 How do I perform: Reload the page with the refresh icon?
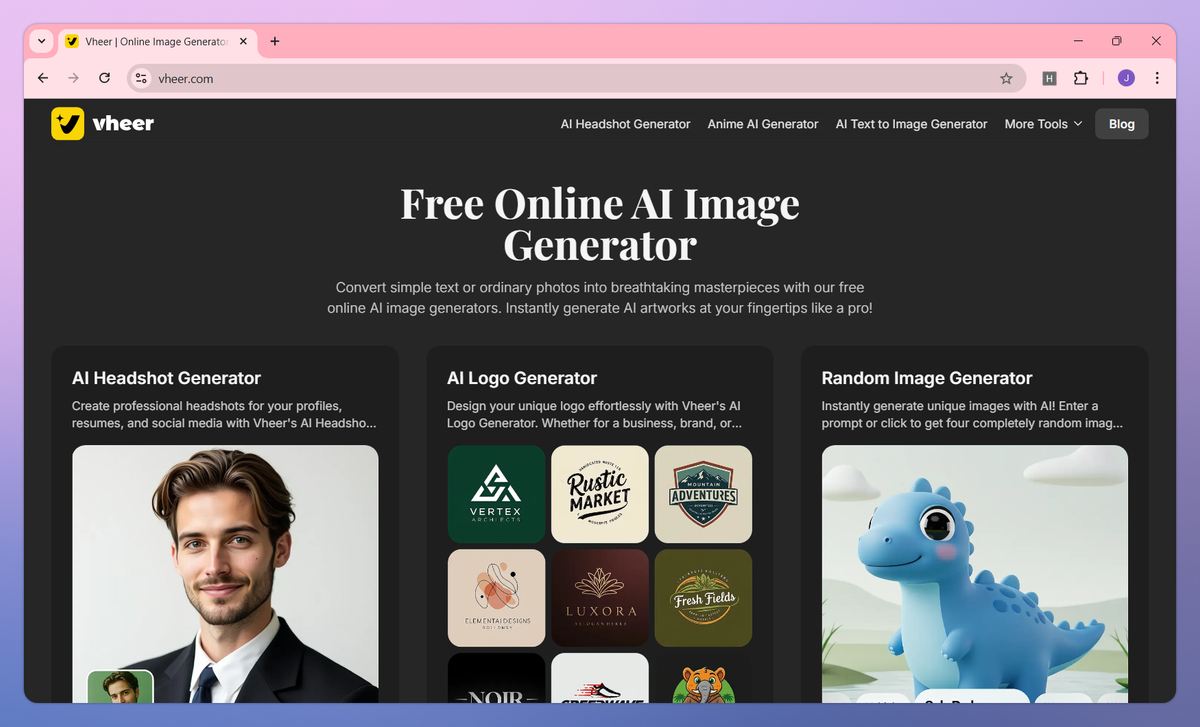(104, 78)
